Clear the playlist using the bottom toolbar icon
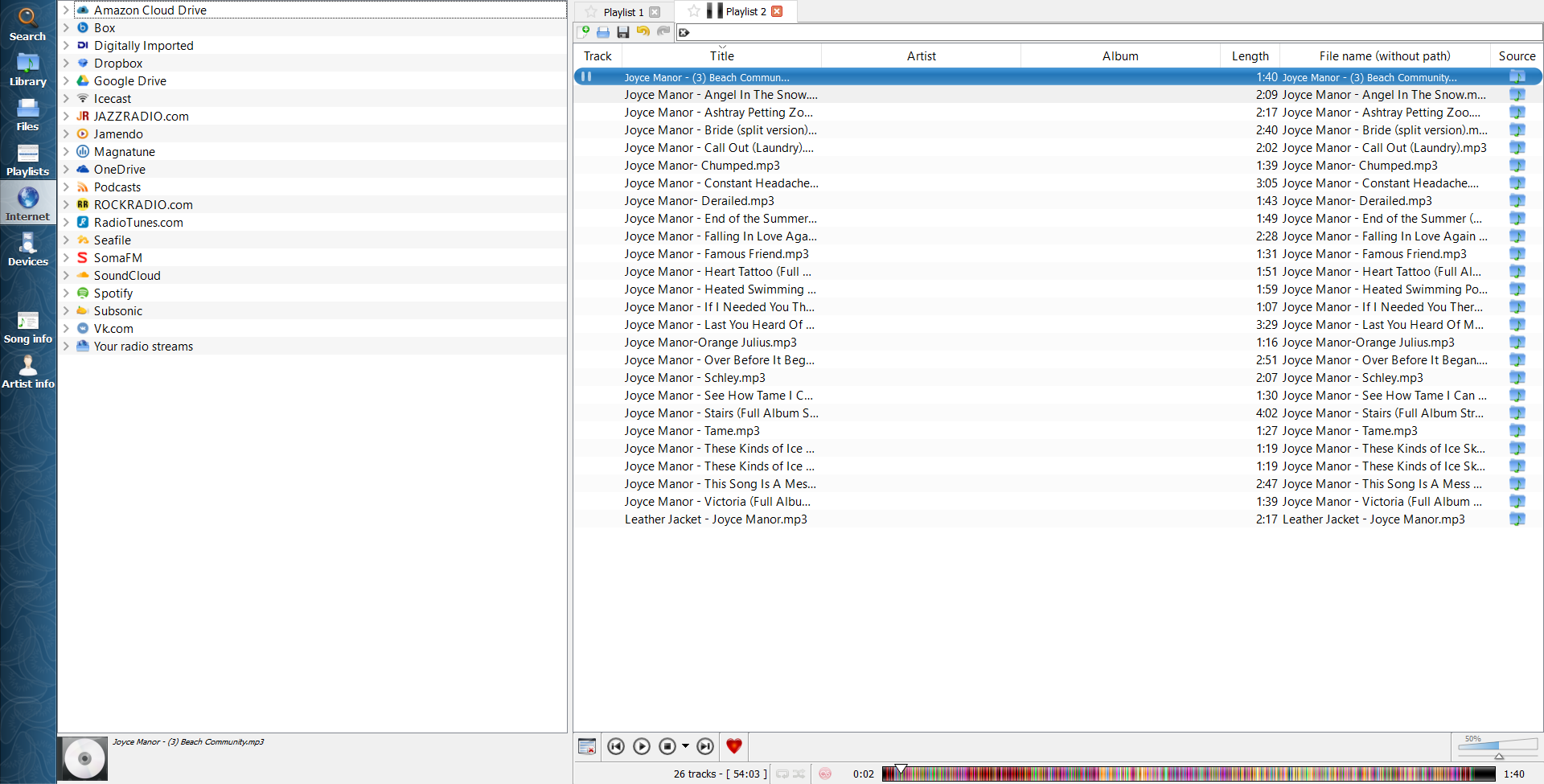1544x784 pixels. 587,746
